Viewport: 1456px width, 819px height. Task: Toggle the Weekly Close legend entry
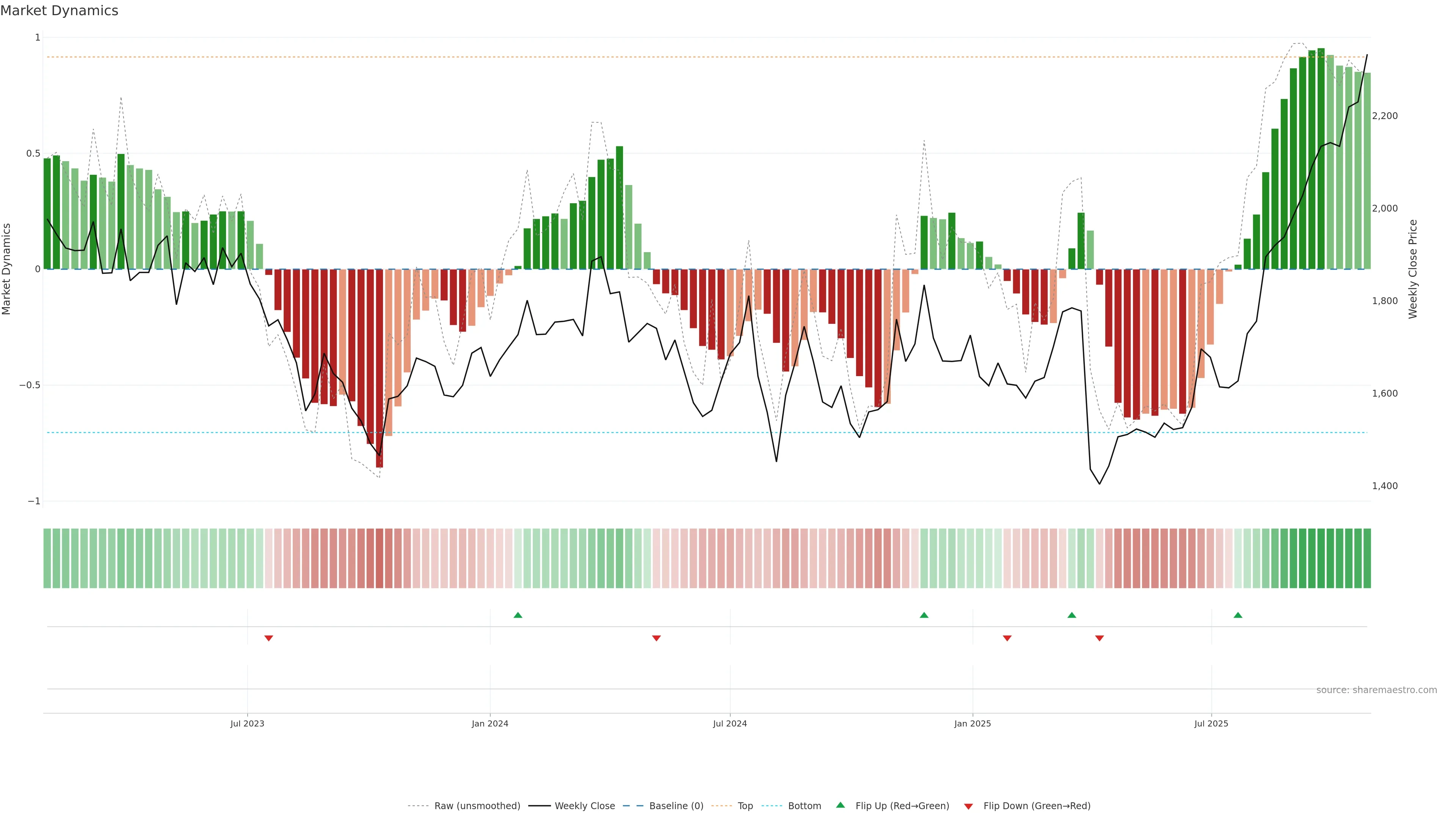click(x=584, y=805)
